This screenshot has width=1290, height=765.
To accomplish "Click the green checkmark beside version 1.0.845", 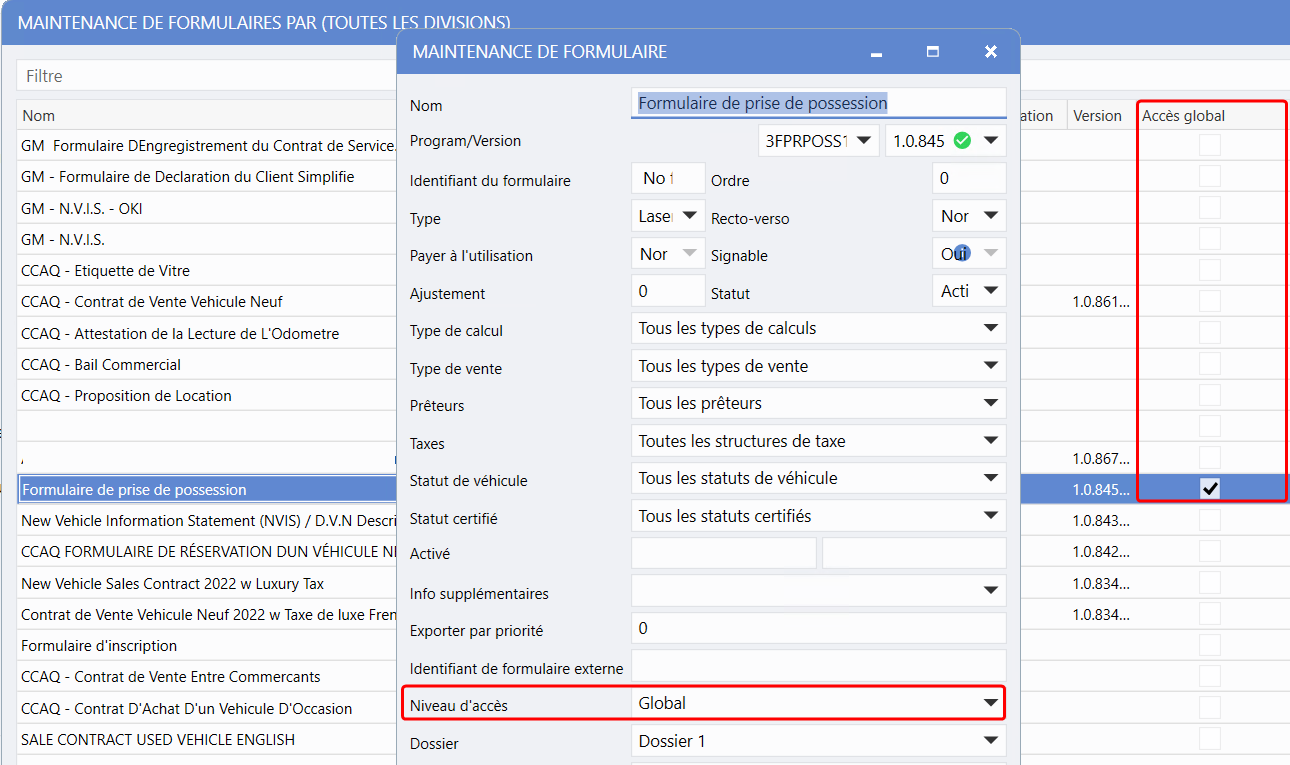I will pos(962,141).
